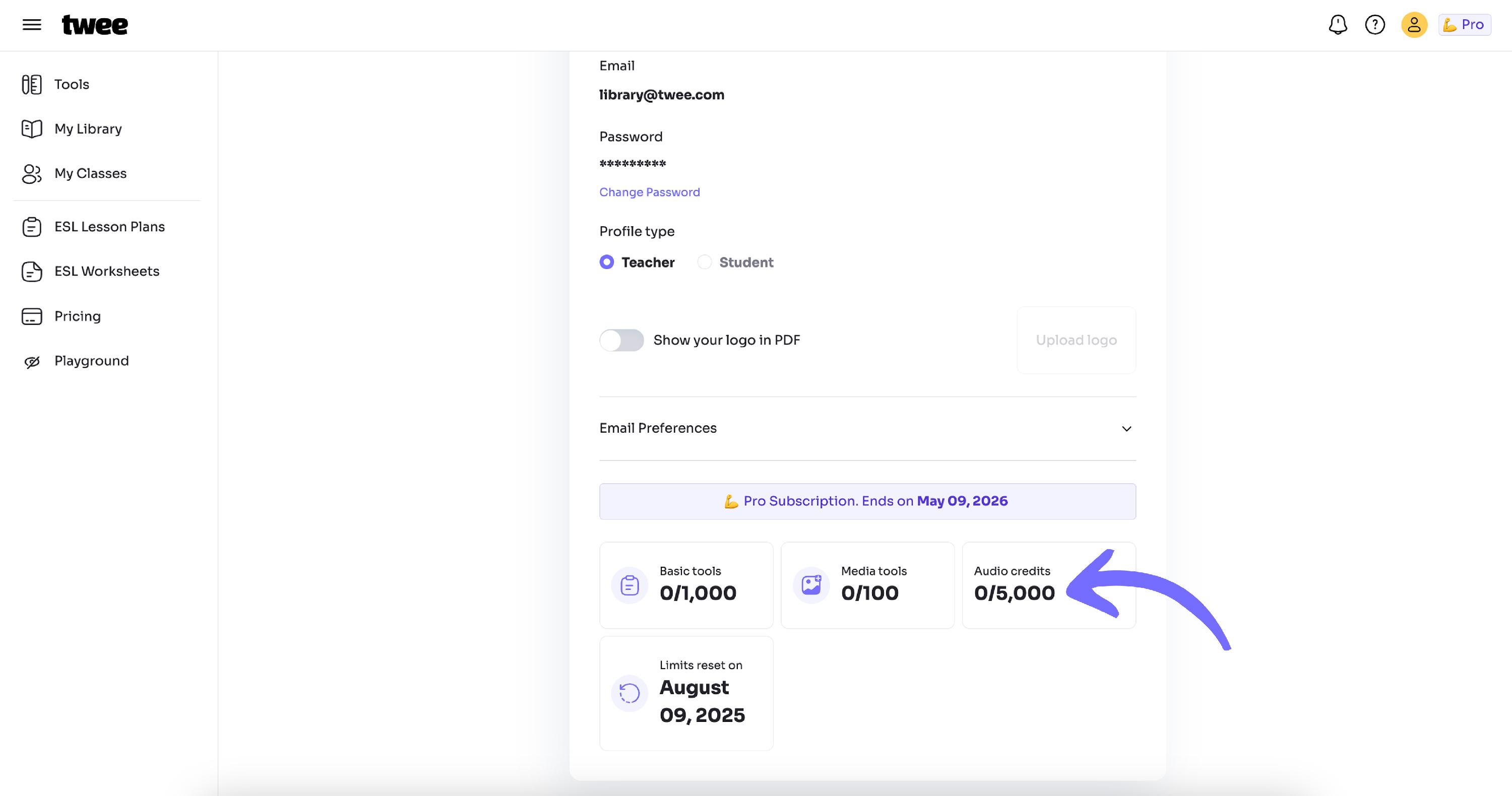1512x796 pixels.
Task: Click the Media tools image icon
Action: pyautogui.click(x=811, y=585)
